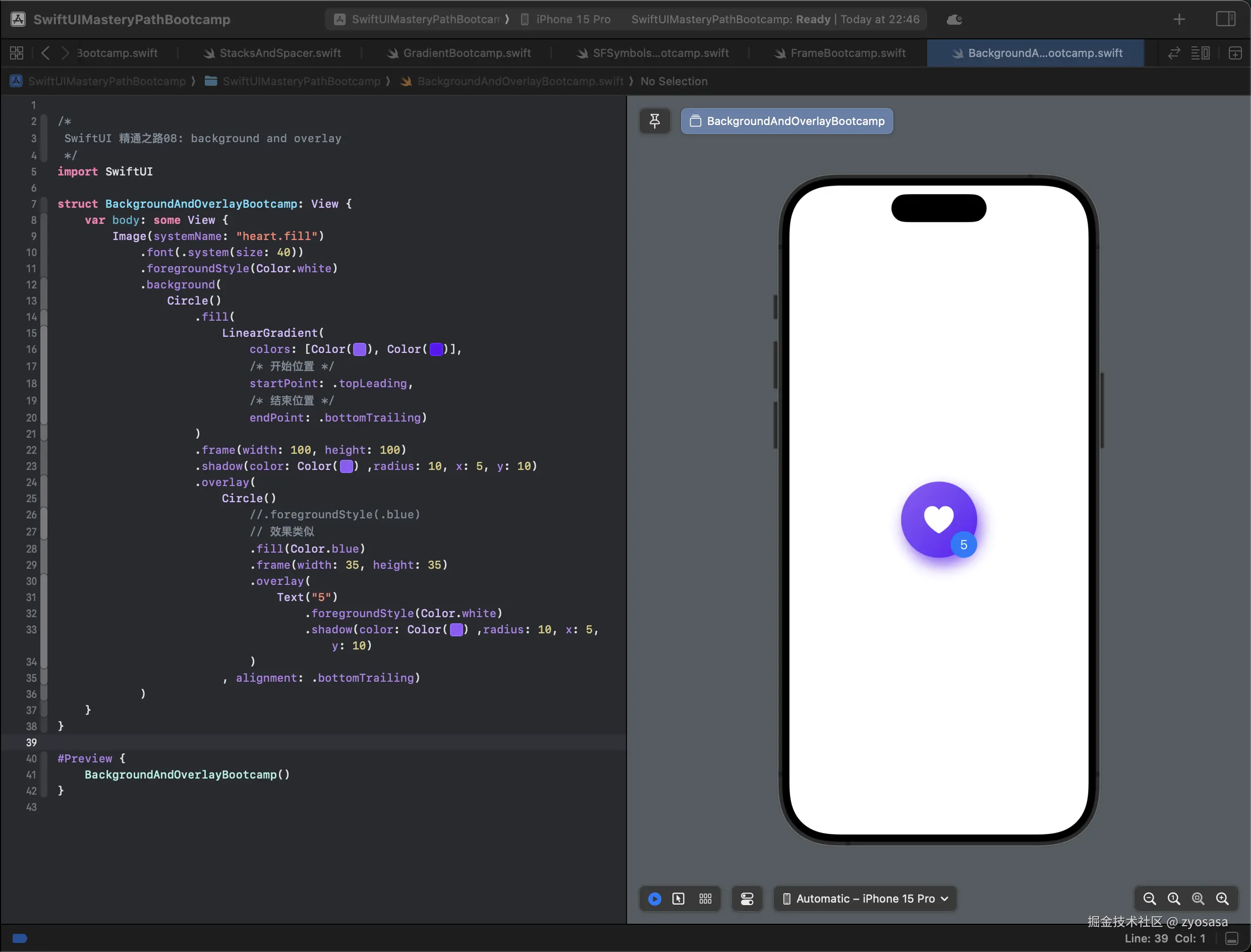Open the preview variants grid icon

(705, 899)
